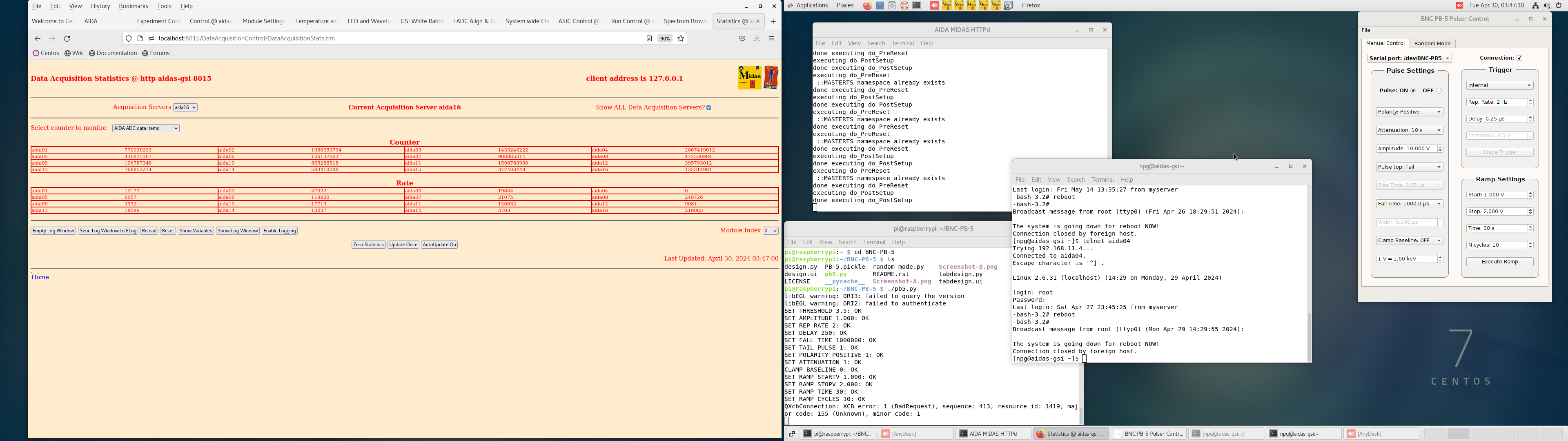This screenshot has height=441, width=1568.
Task: Open tracking protection shield in address bar
Action: pyautogui.click(x=129, y=39)
